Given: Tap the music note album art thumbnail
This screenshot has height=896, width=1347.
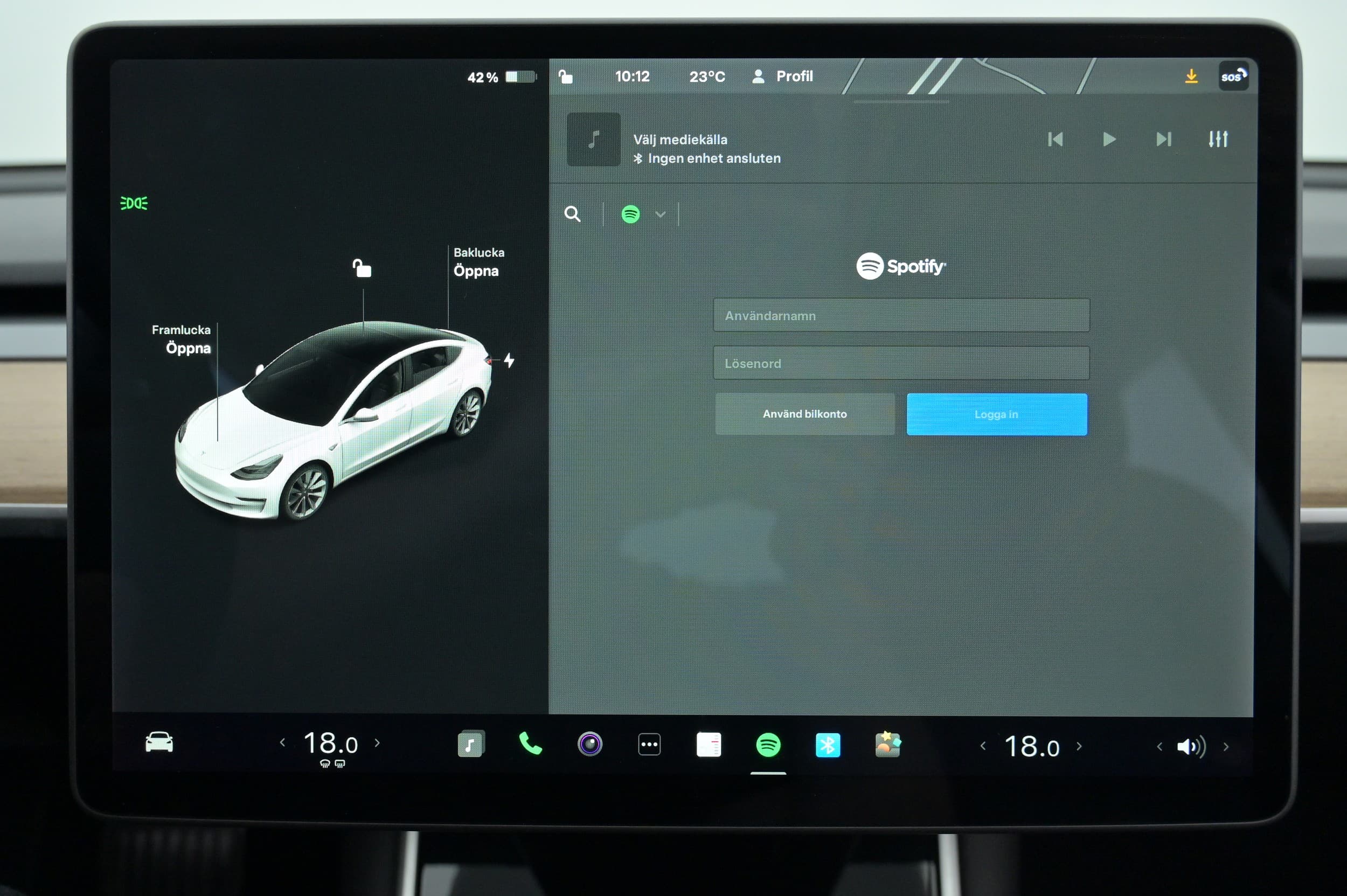Looking at the screenshot, I should pos(593,140).
